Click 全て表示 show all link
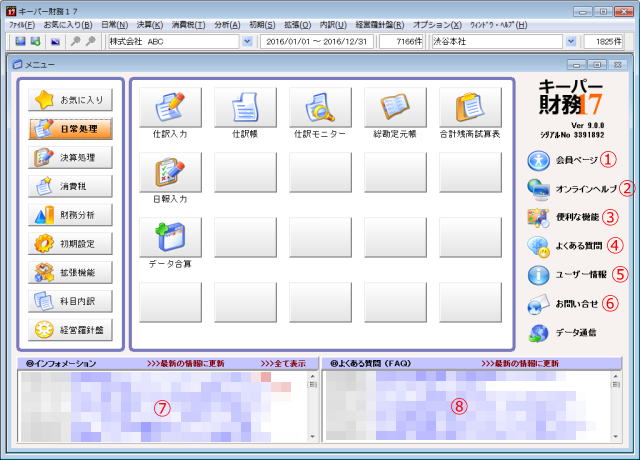The width and height of the screenshot is (640, 460). pyautogui.click(x=283, y=364)
